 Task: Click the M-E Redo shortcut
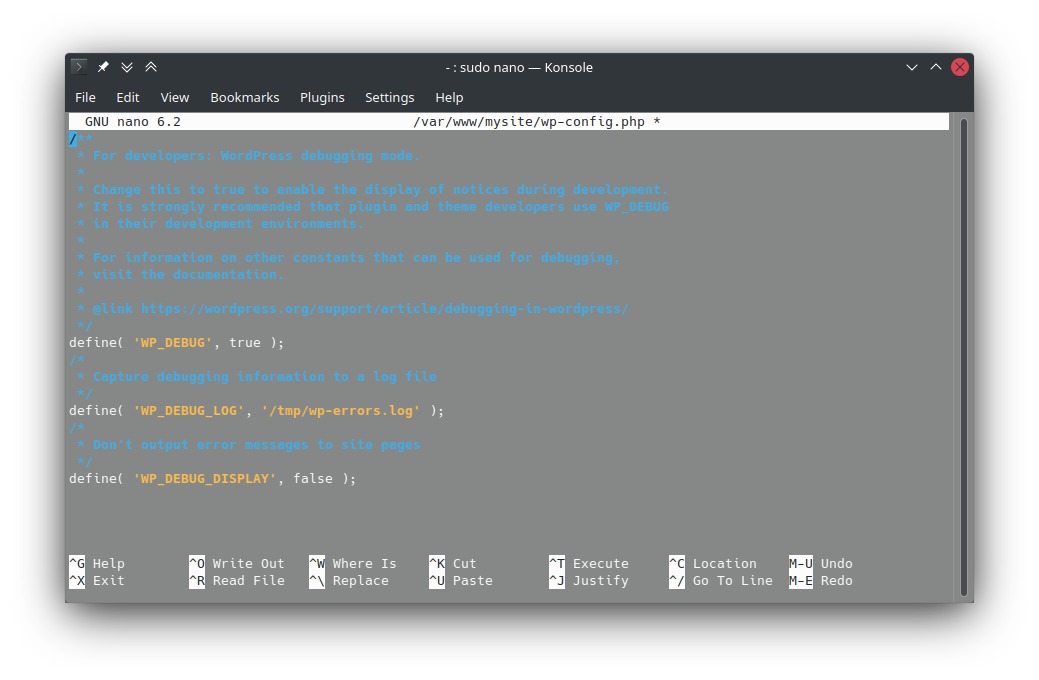(x=820, y=581)
